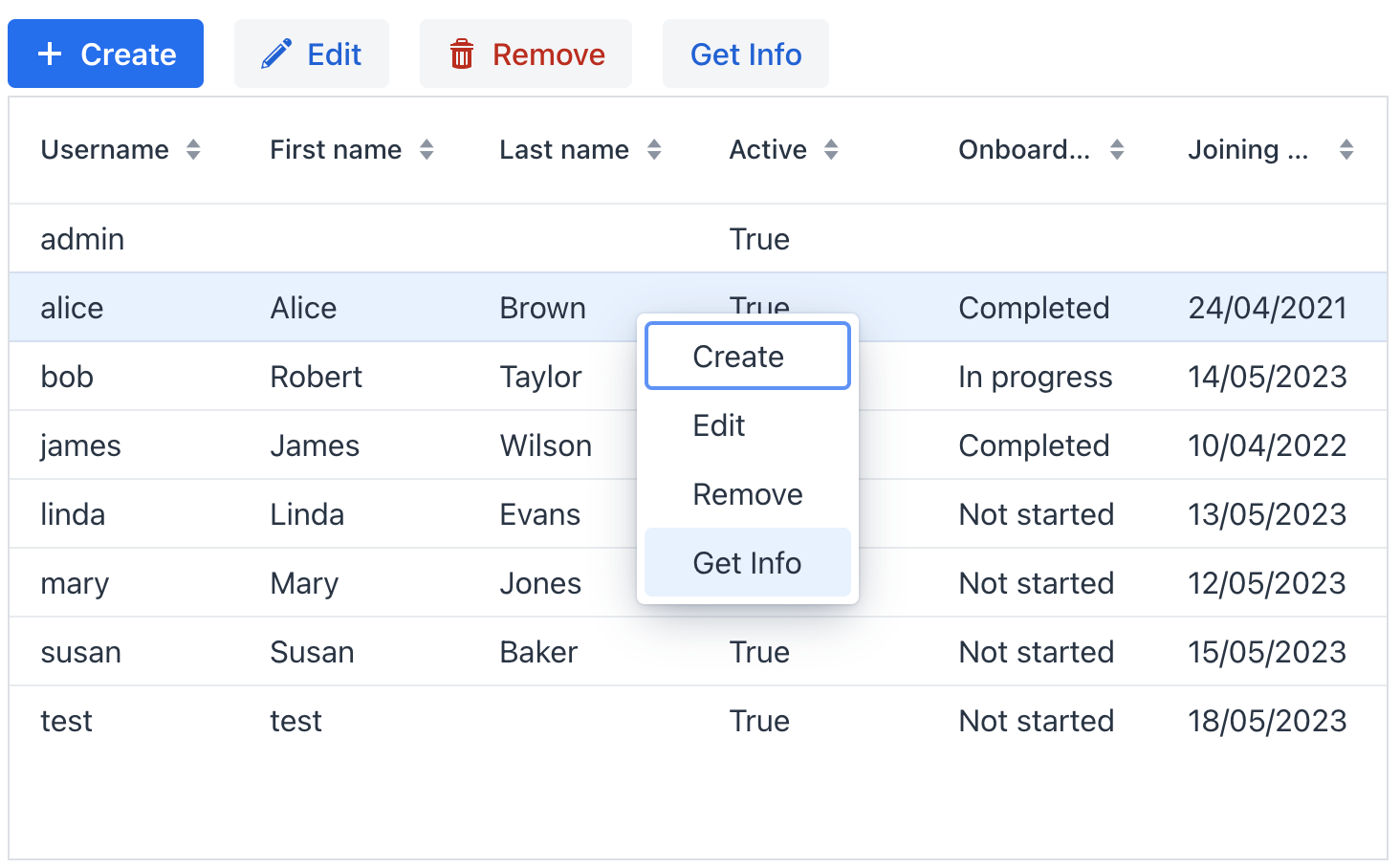Choose Get Info from the context menu
The height and width of the screenshot is (868, 1400).
(747, 563)
